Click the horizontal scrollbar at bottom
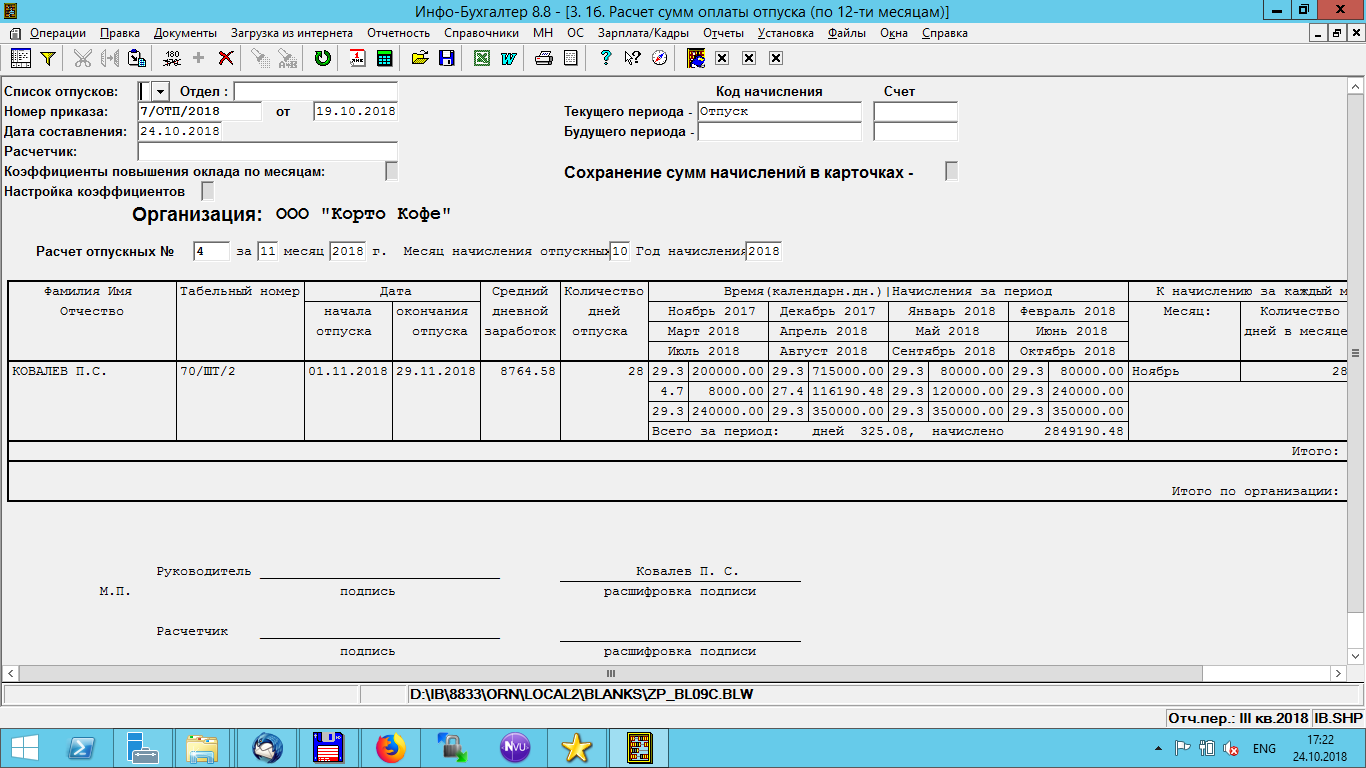This screenshot has width=1366, height=768. coord(610,674)
